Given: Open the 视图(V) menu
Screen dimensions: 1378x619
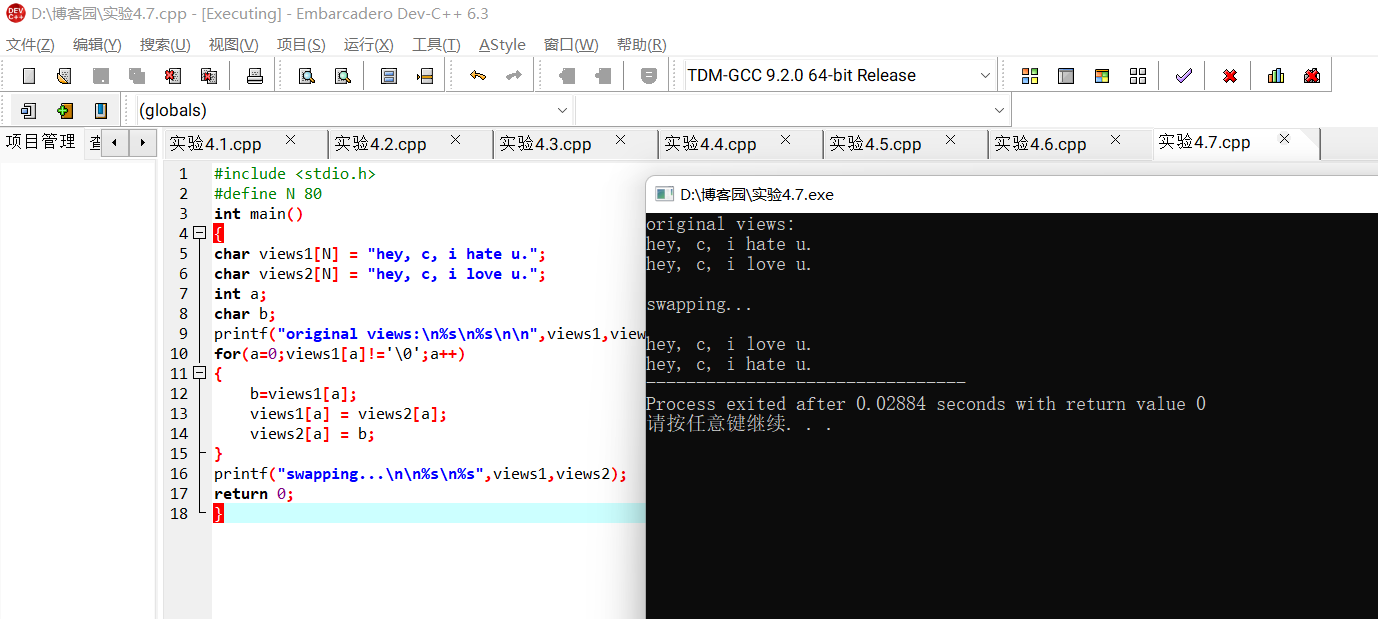Looking at the screenshot, I should click(233, 45).
